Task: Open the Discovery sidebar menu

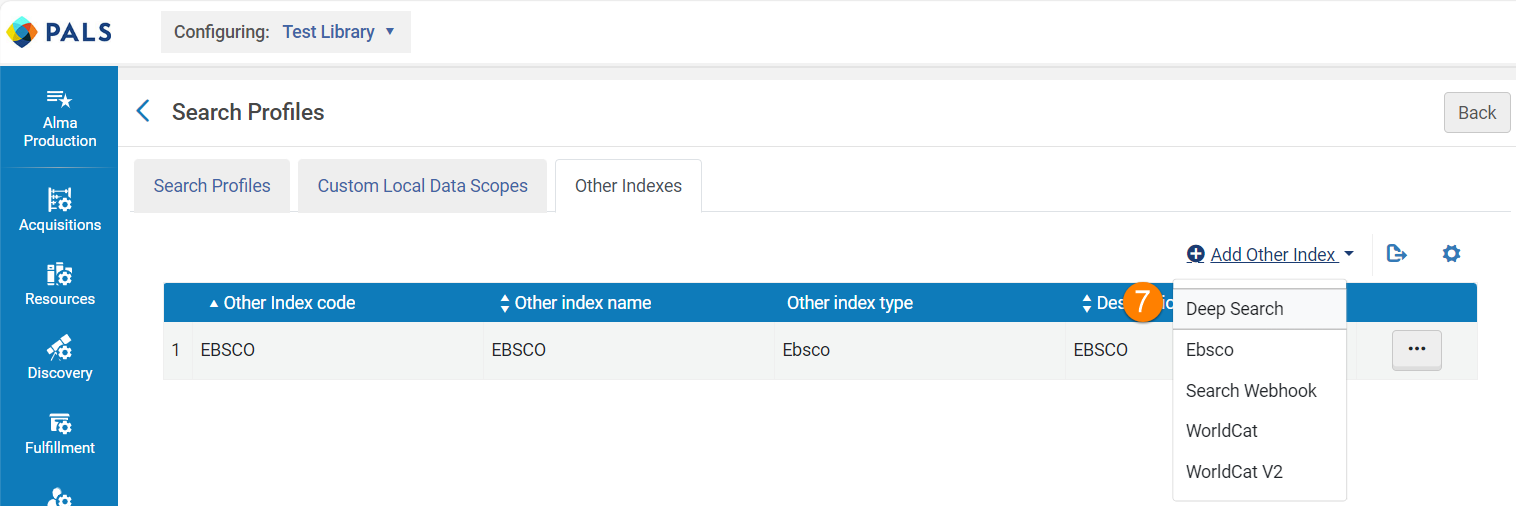Action: click(x=60, y=357)
